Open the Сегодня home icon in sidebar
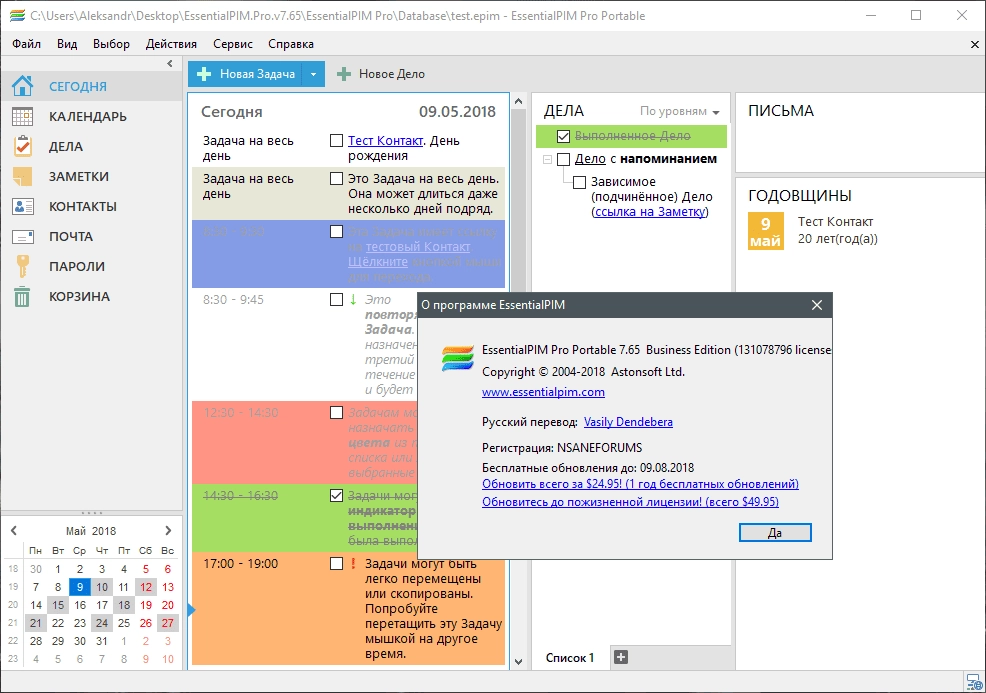The width and height of the screenshot is (986, 693). click(x=23, y=86)
